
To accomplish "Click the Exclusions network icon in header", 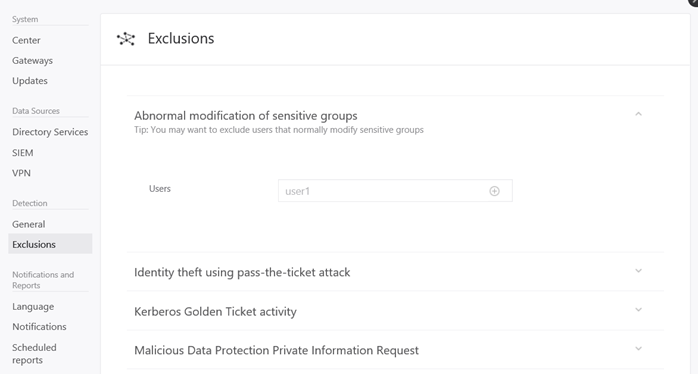I will 126,39.
